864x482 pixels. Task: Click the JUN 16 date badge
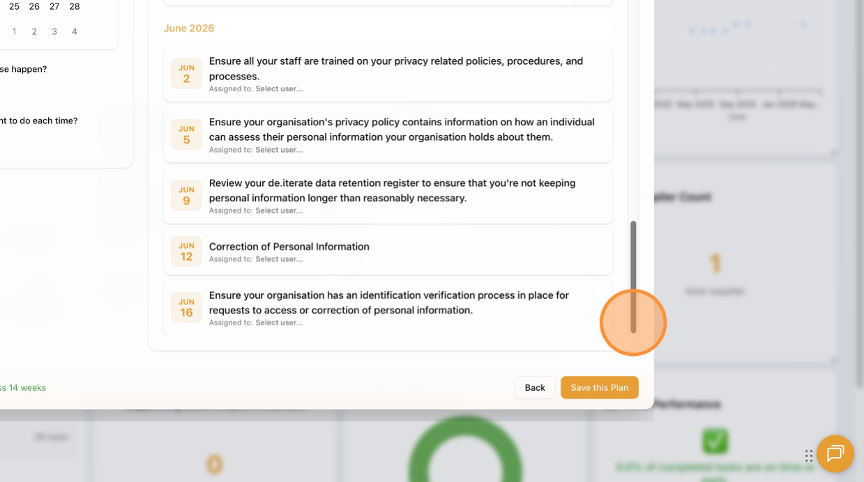pyautogui.click(x=186, y=307)
